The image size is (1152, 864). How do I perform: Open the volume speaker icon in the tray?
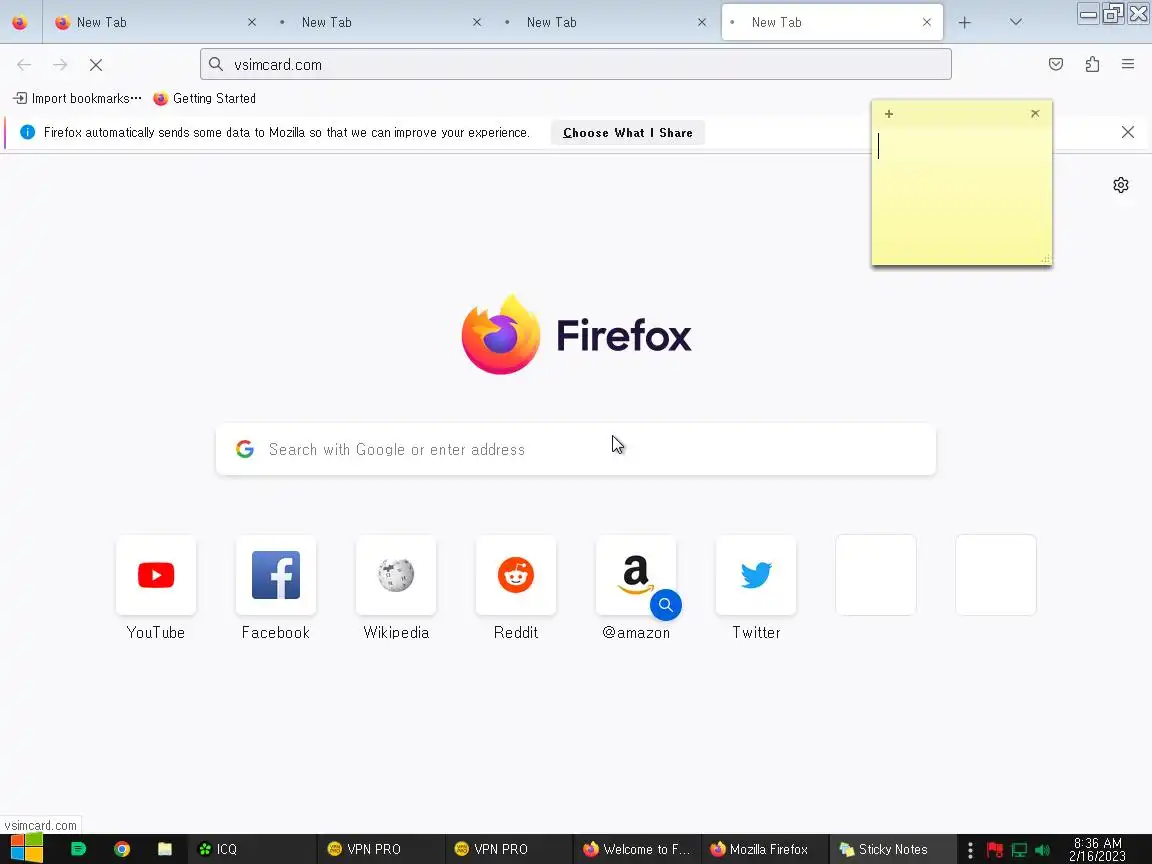[x=1042, y=850]
